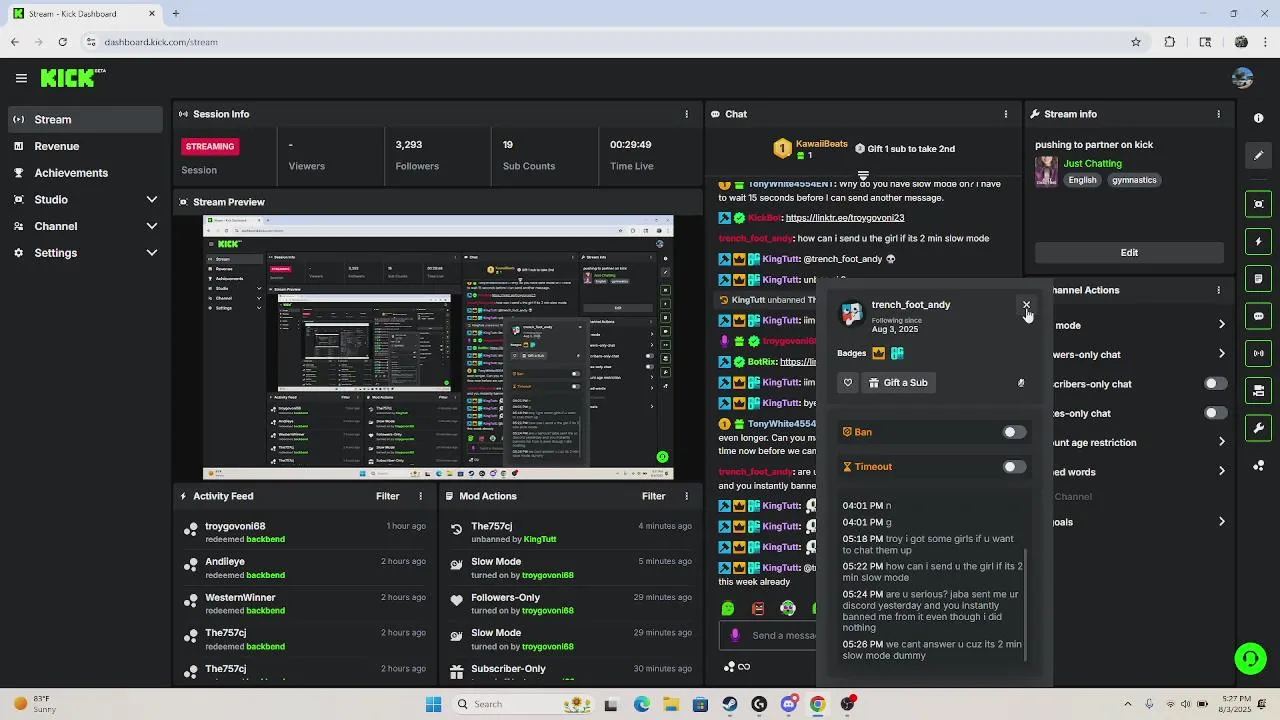
Task: Click the lightning bolt widget icon in sidebar
Action: [x=1258, y=242]
